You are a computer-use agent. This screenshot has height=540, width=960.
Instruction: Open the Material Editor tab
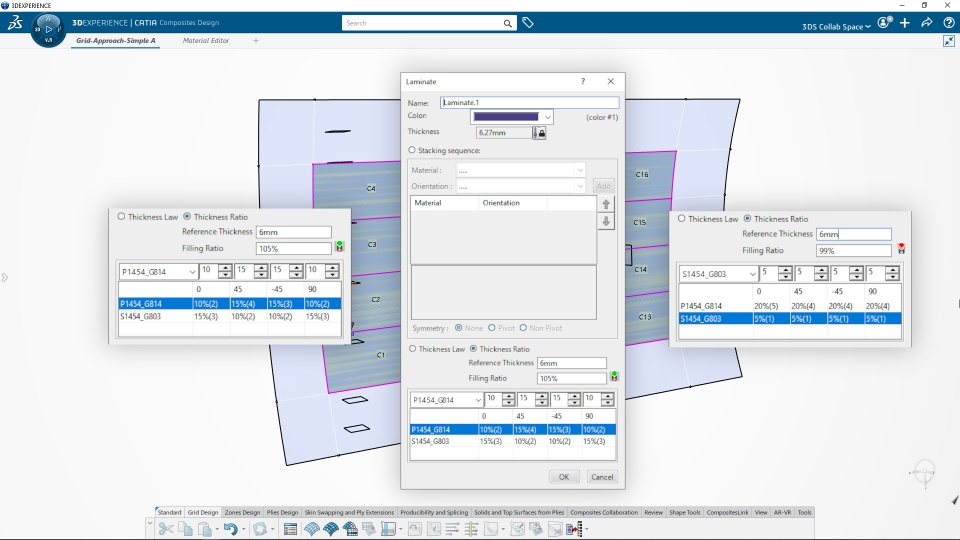click(x=206, y=40)
